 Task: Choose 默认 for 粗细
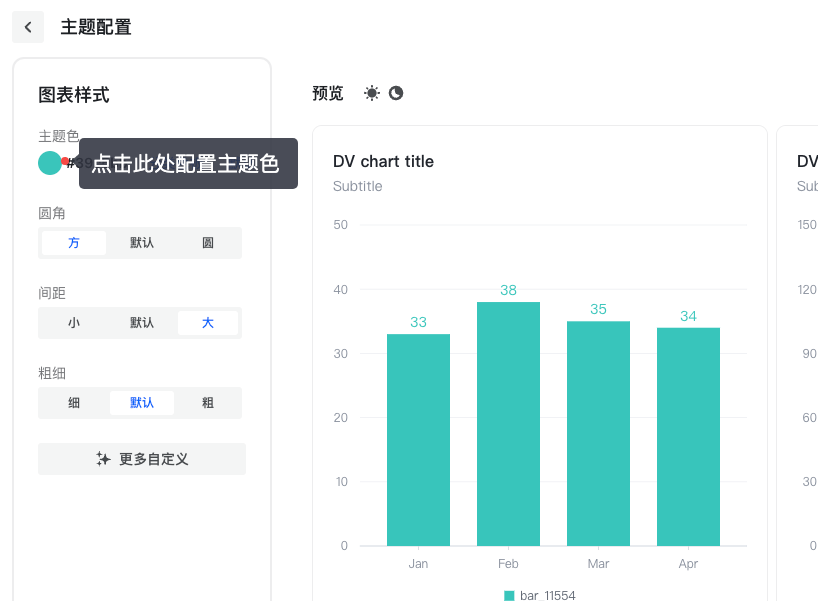click(142, 403)
